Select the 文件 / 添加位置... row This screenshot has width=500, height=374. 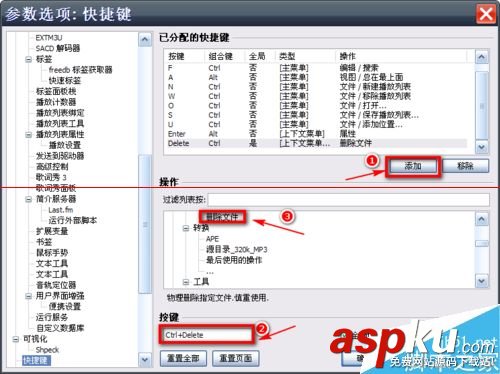[x=316, y=124]
